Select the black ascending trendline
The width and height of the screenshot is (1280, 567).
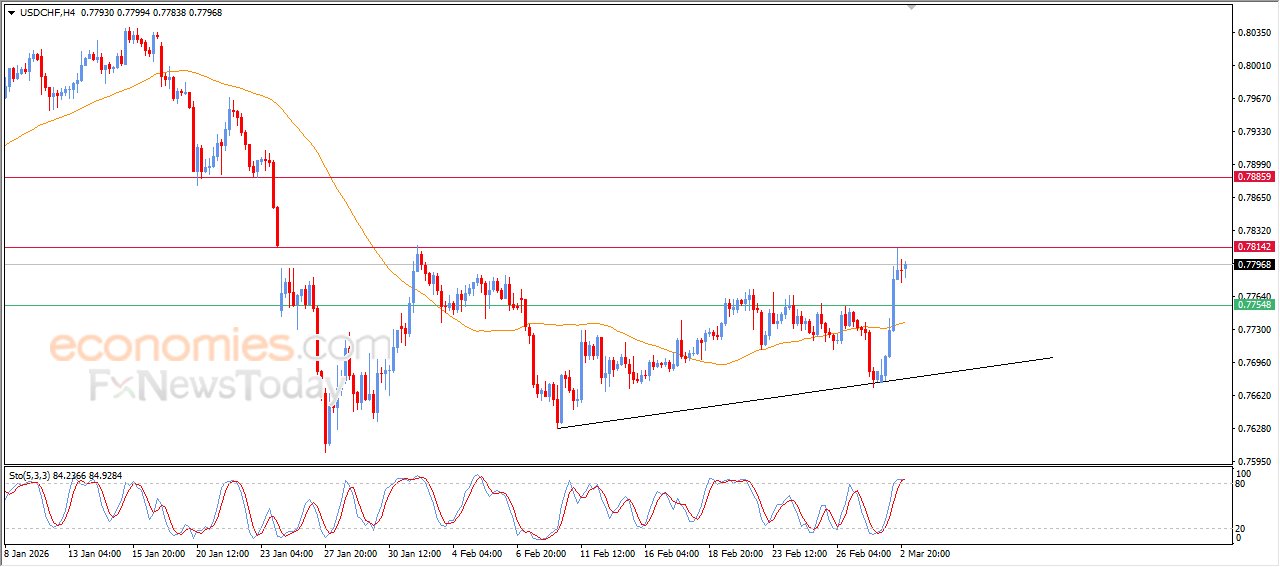[x=805, y=392]
